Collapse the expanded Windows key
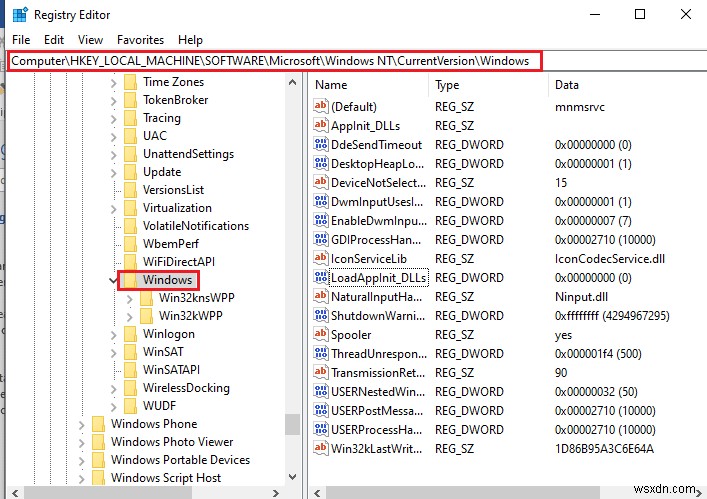The width and height of the screenshot is (707, 499). click(x=113, y=280)
